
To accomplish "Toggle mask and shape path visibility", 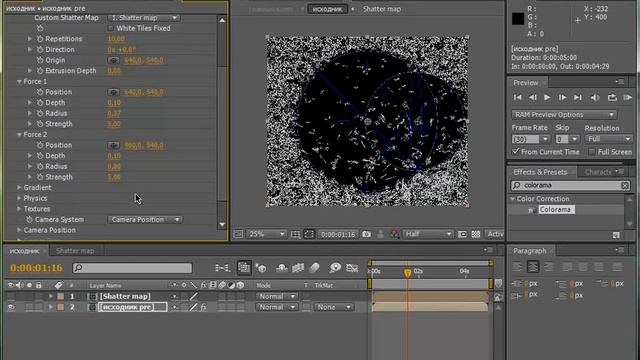I will pyautogui.click(x=309, y=234).
